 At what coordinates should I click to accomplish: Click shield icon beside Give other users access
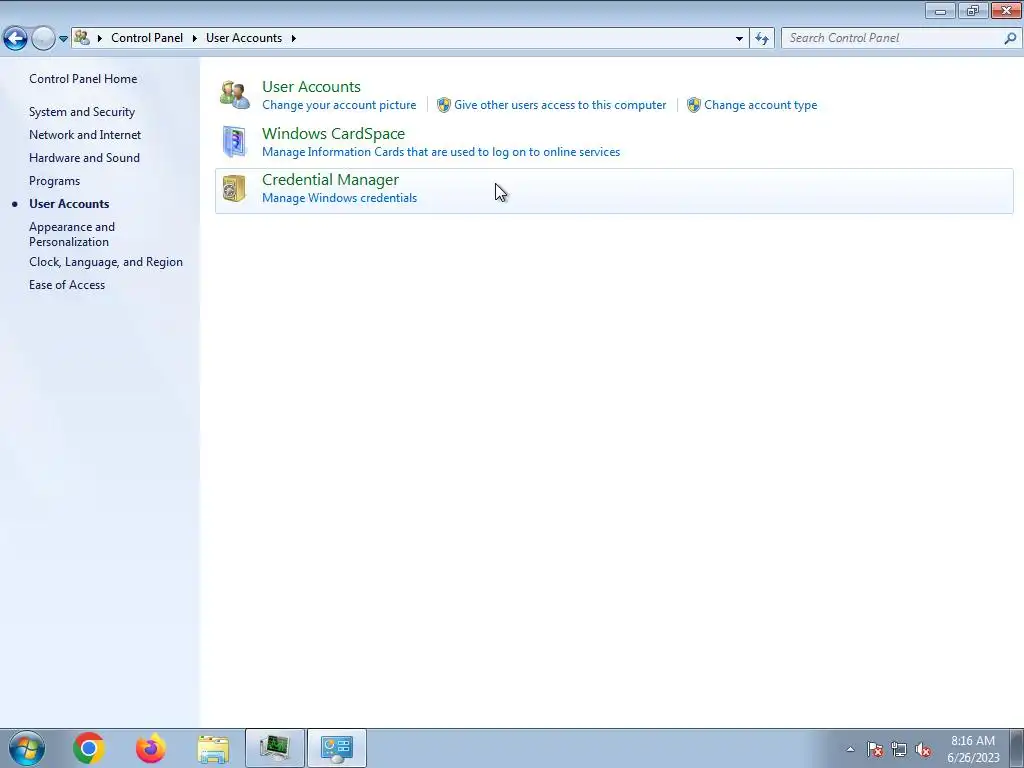pos(443,104)
